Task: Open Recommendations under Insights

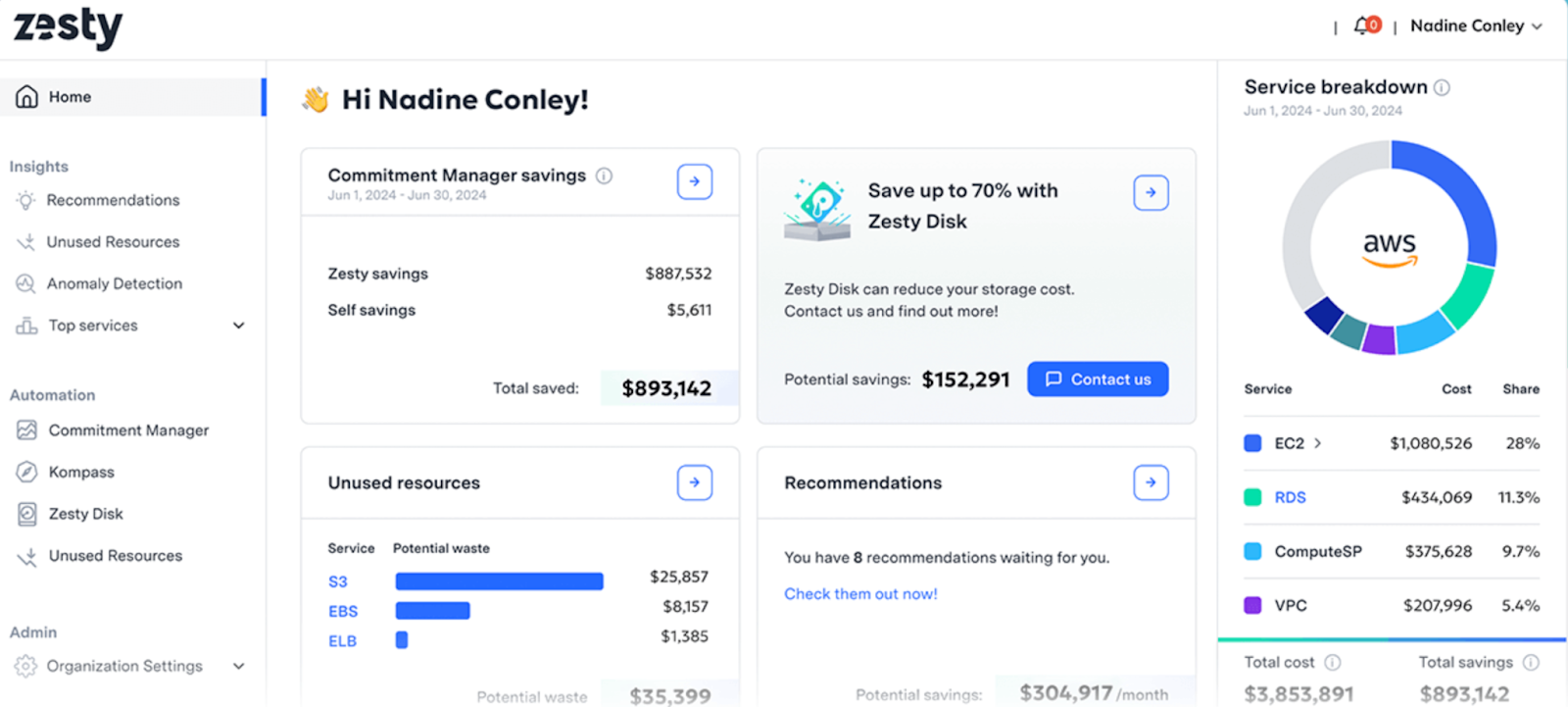Action: coord(113,200)
